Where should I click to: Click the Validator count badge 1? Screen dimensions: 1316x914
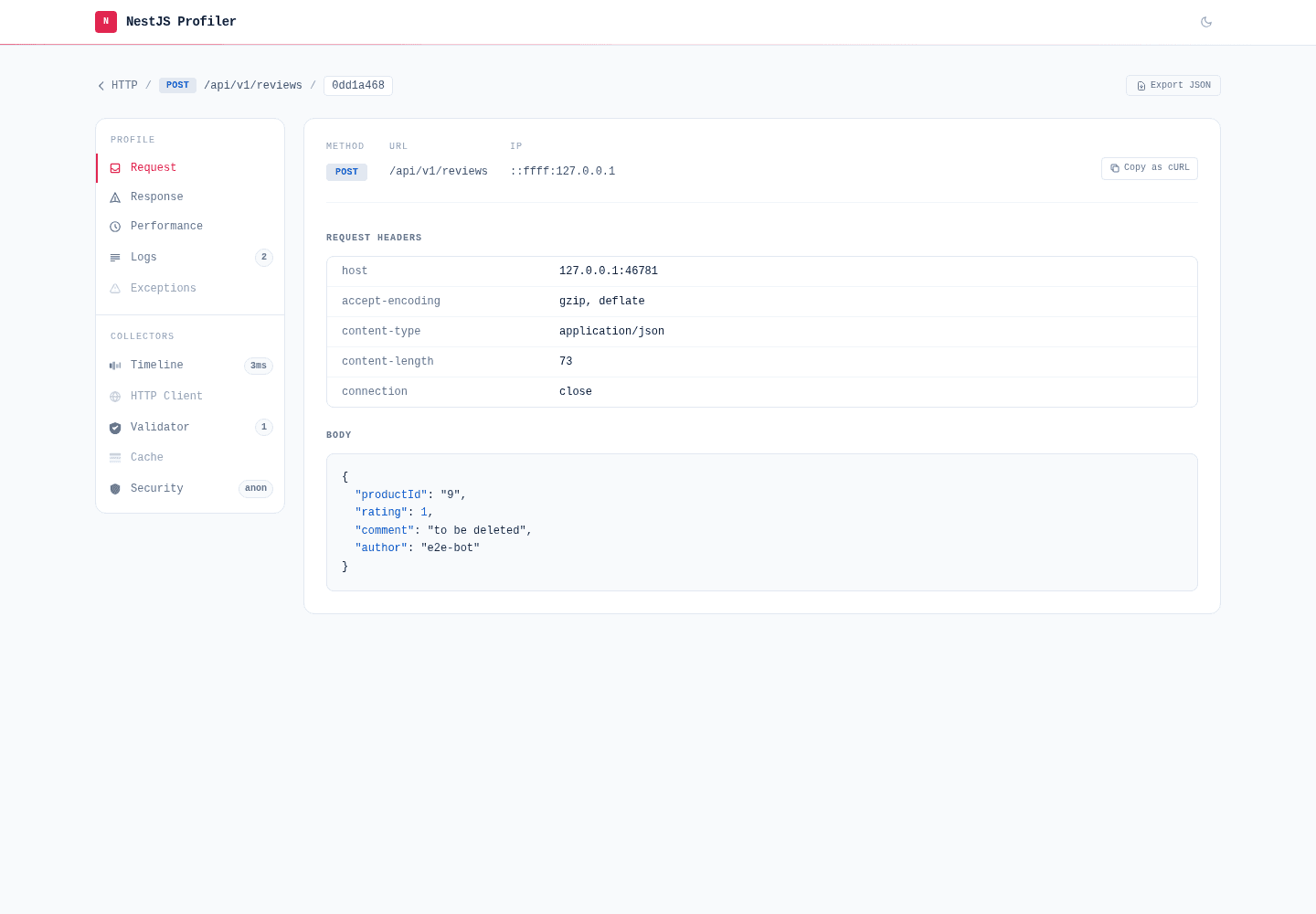pos(264,427)
